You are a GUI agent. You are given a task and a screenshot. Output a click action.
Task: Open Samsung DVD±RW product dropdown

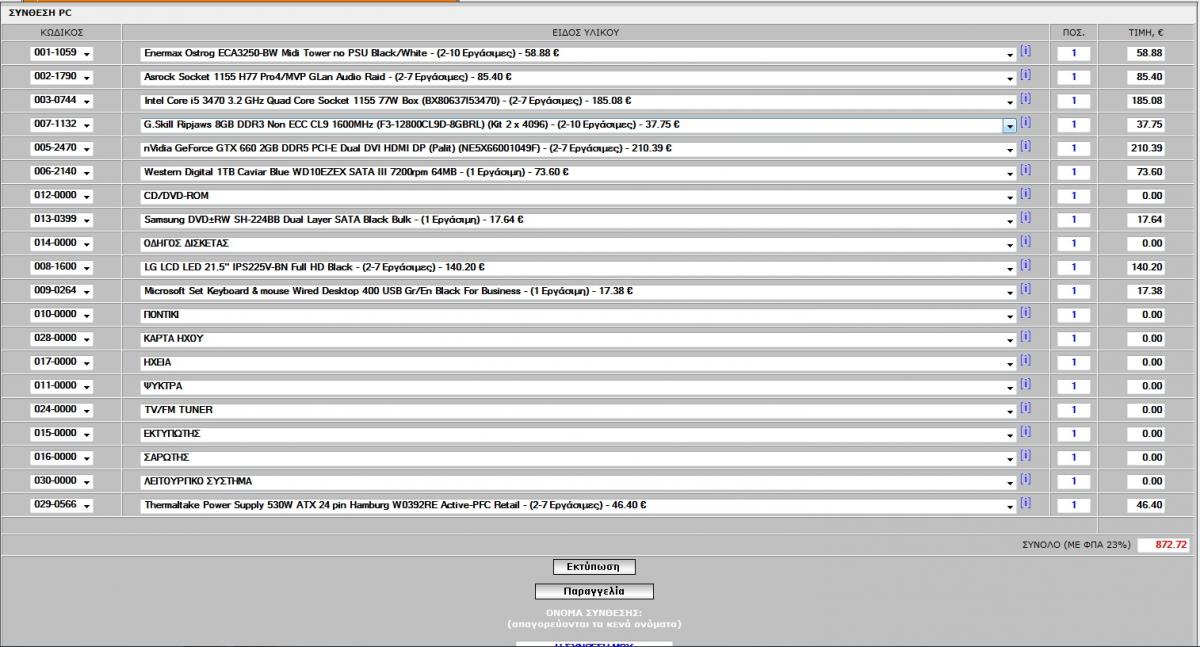[578, 220]
